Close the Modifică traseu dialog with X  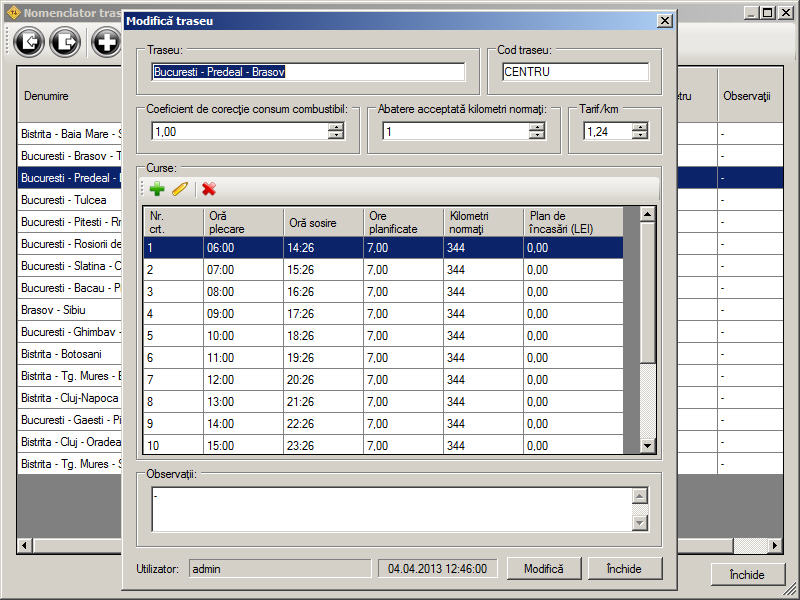[664, 21]
